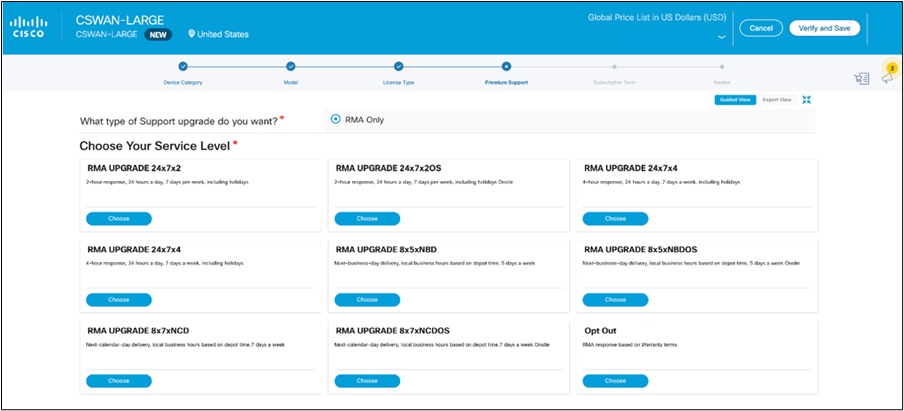Viewport: 904px width, 411px height.
Task: Open the megaphone notifications icon
Action: click(888, 76)
